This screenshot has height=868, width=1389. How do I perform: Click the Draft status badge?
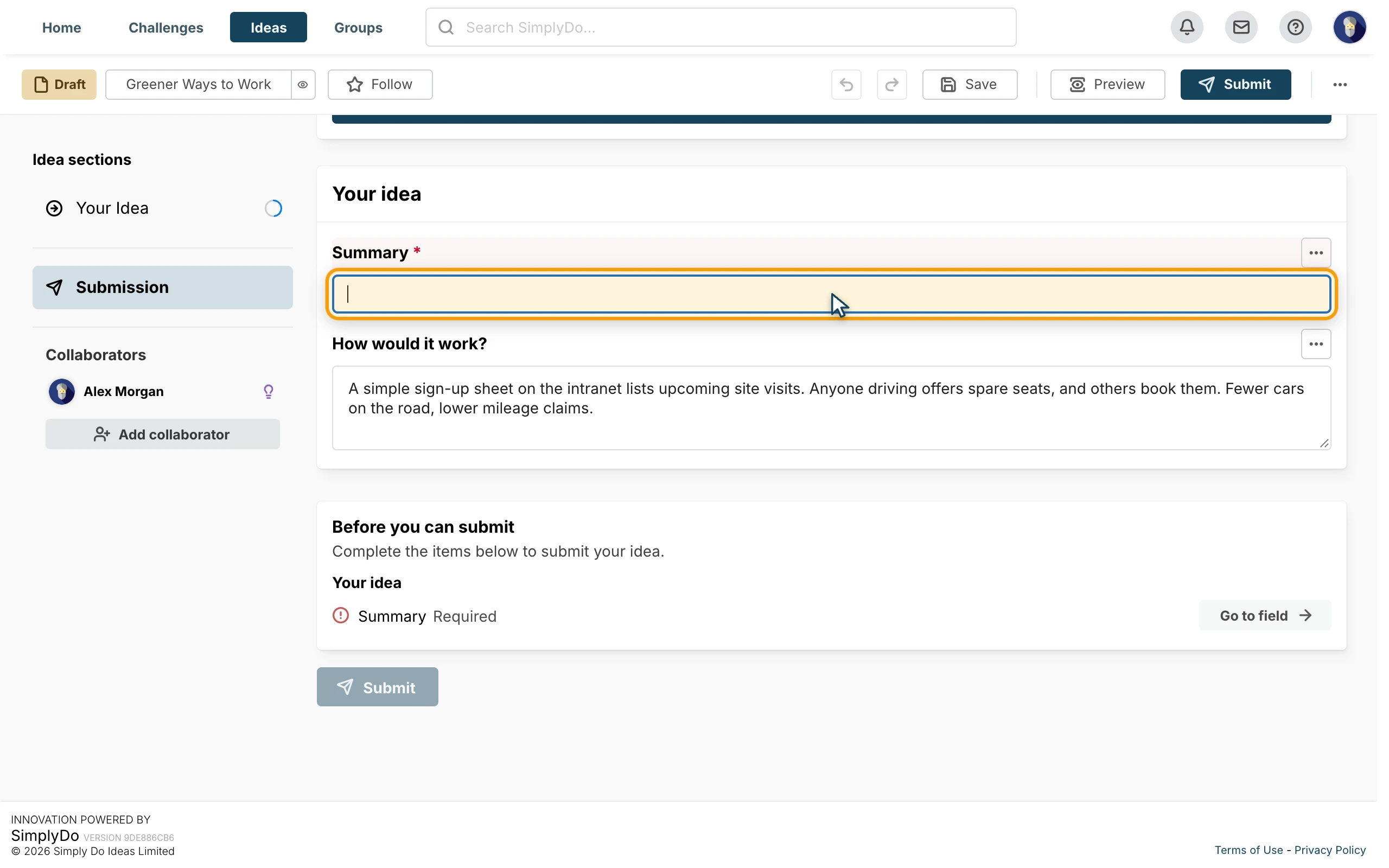[59, 85]
